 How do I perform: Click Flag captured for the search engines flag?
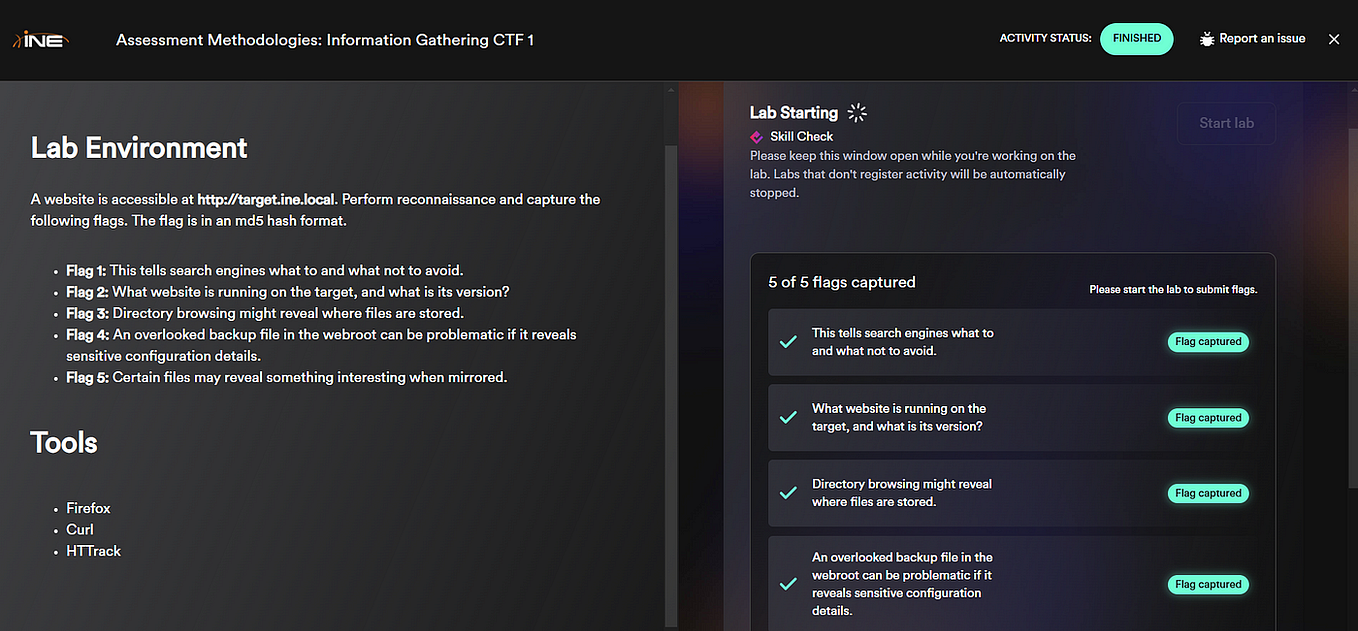click(x=1207, y=341)
